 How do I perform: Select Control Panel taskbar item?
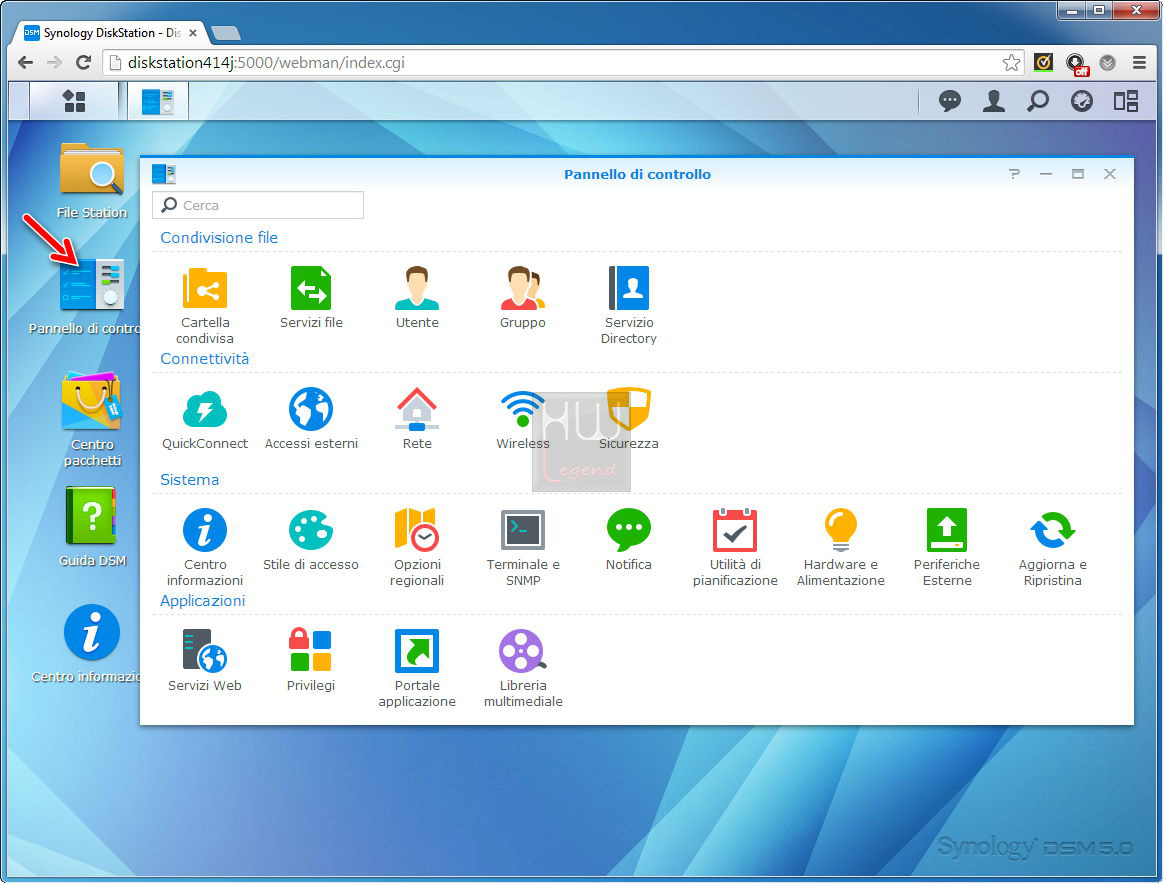157,102
